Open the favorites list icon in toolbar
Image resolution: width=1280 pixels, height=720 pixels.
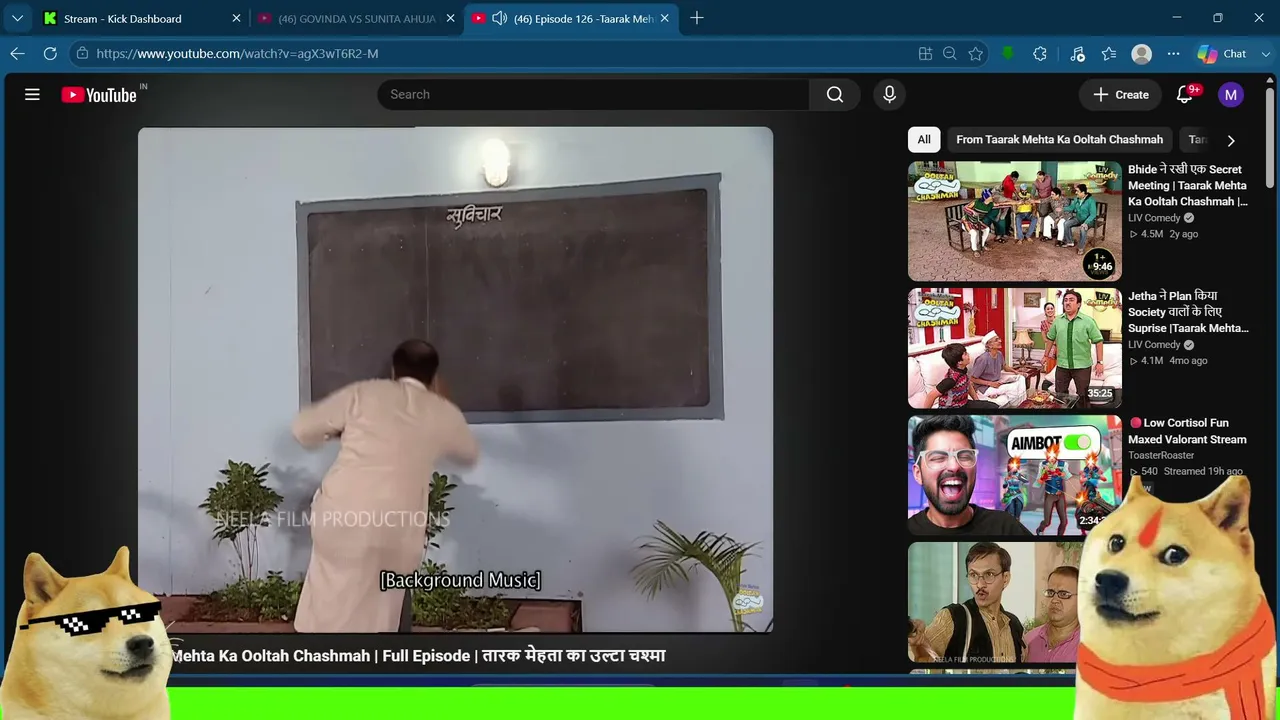tap(1109, 54)
